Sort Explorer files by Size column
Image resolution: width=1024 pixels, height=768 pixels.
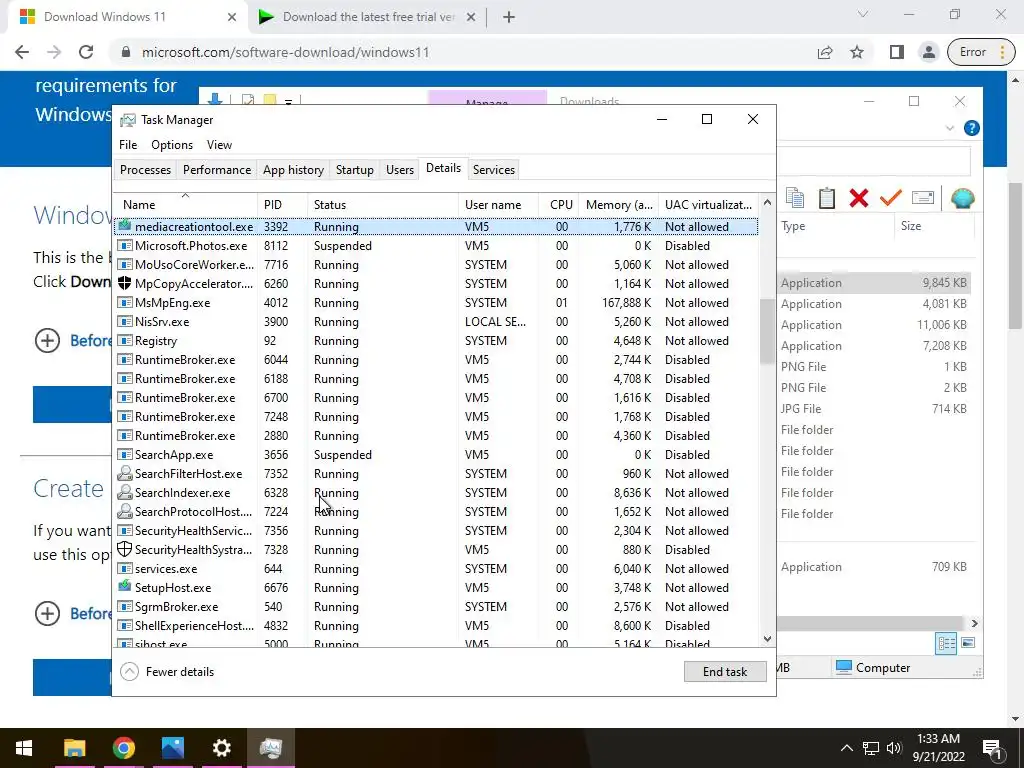(934, 226)
